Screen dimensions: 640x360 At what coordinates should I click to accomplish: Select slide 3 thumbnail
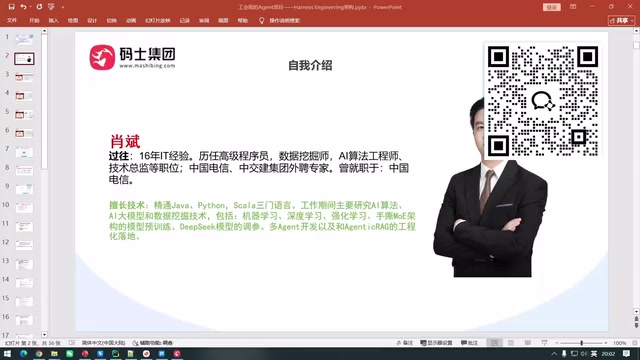click(x=24, y=77)
